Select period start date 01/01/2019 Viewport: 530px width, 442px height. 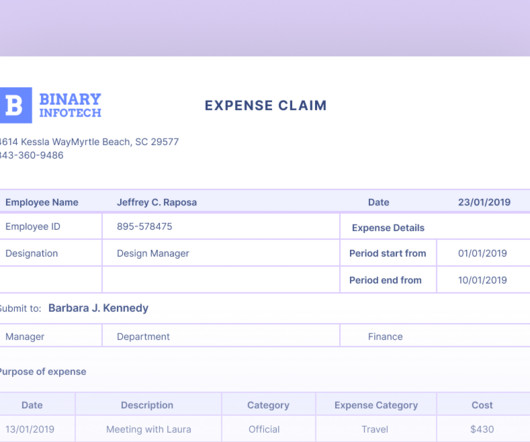pos(482,253)
